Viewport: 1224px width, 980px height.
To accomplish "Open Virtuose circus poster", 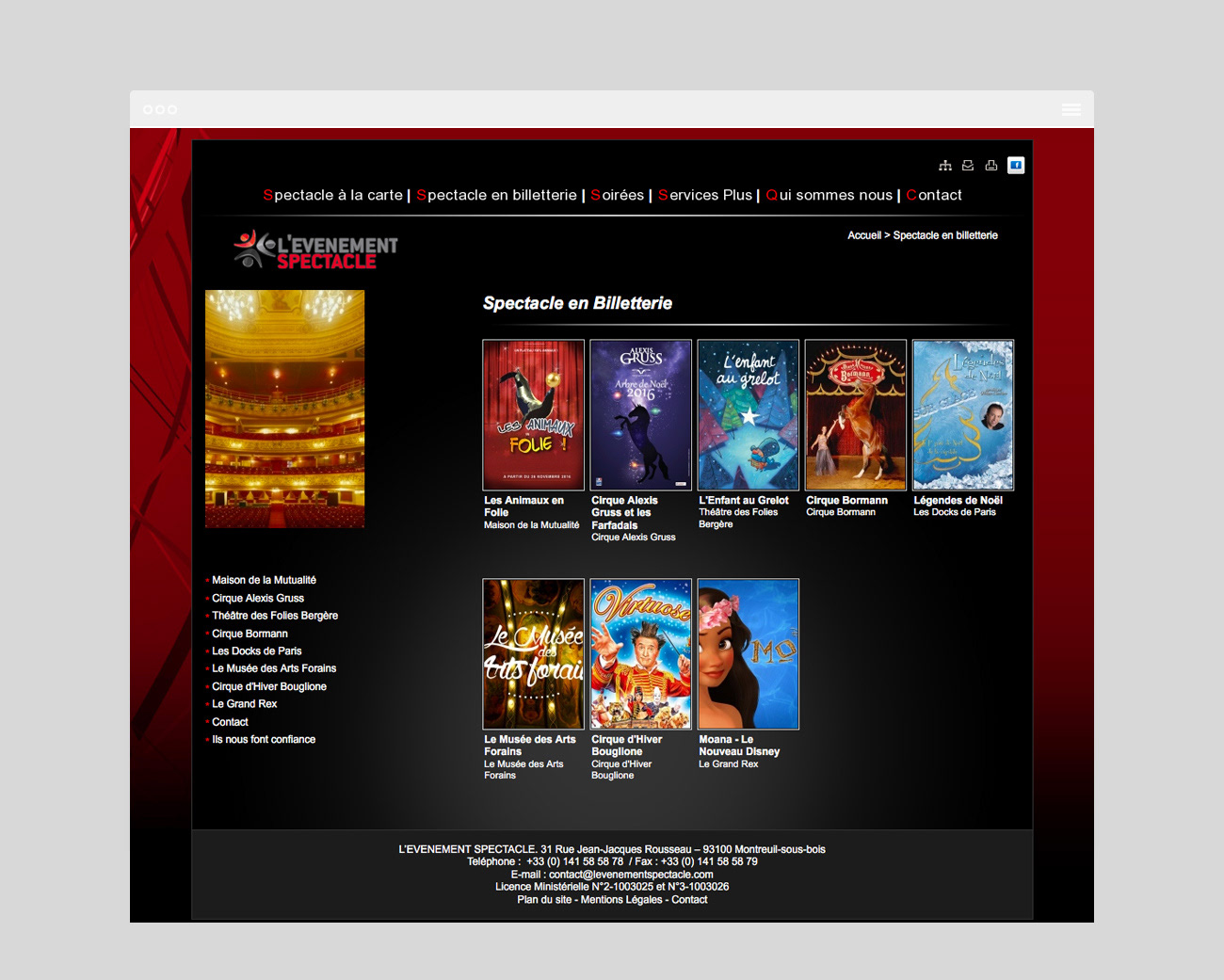I will coord(641,654).
